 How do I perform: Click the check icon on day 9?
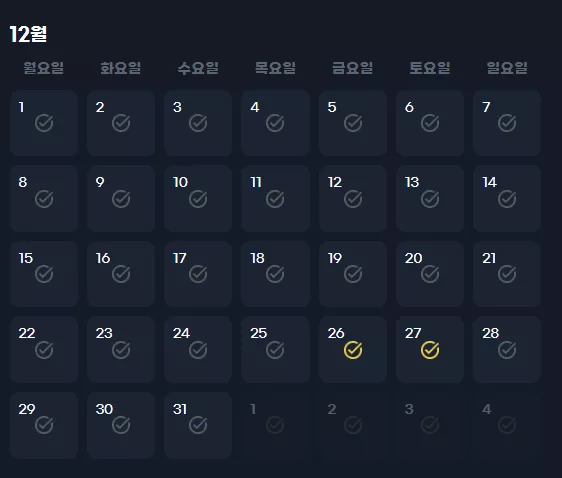121,199
